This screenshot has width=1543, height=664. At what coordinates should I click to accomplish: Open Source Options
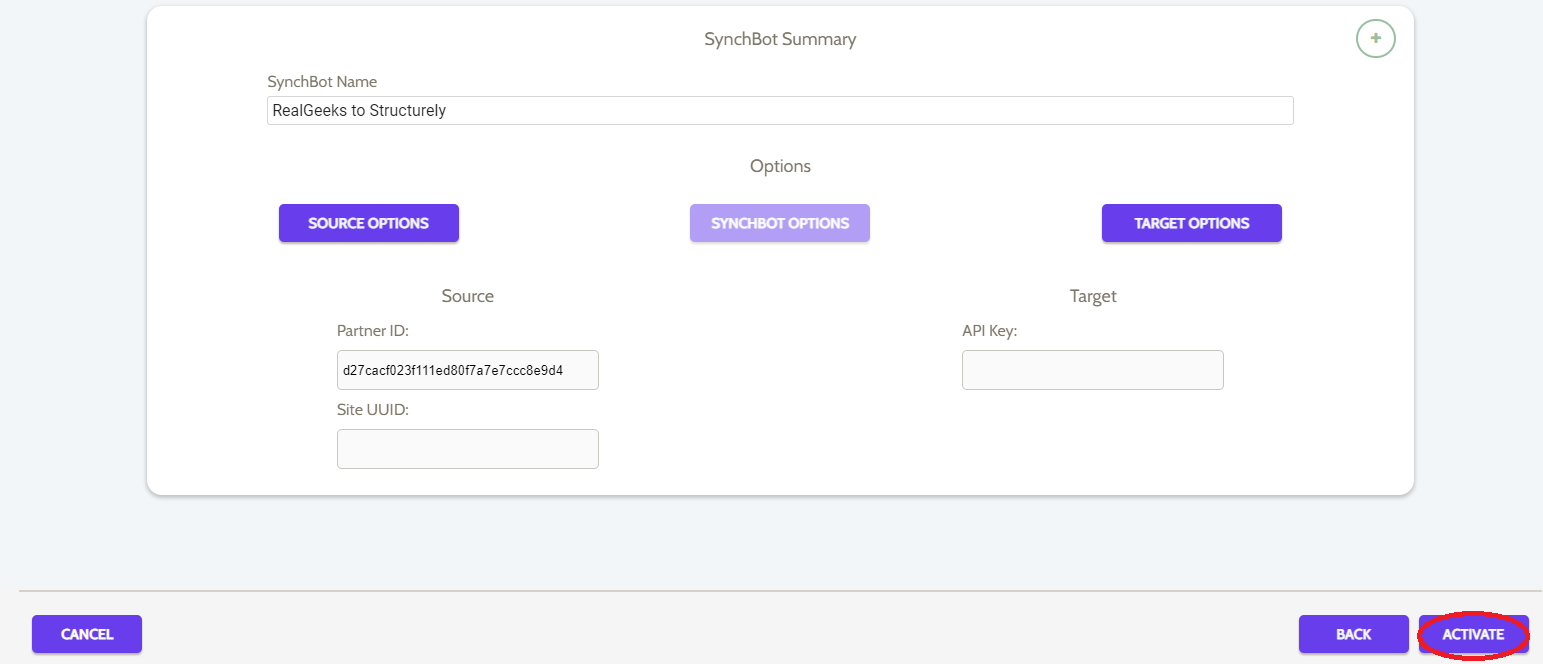[369, 223]
